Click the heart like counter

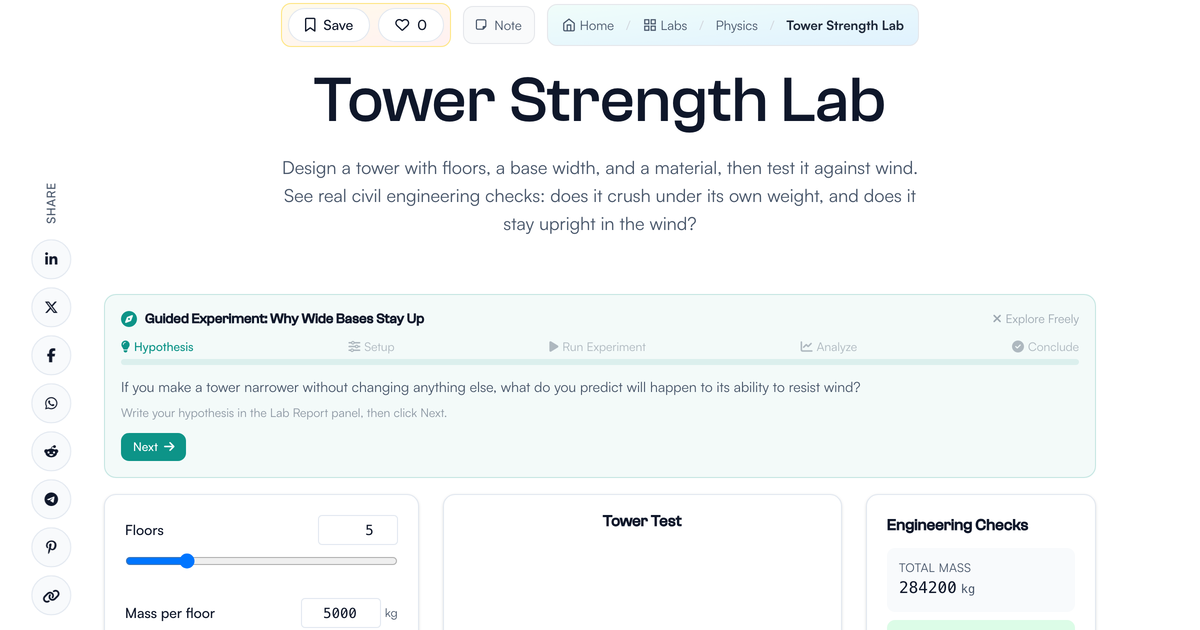tap(411, 25)
